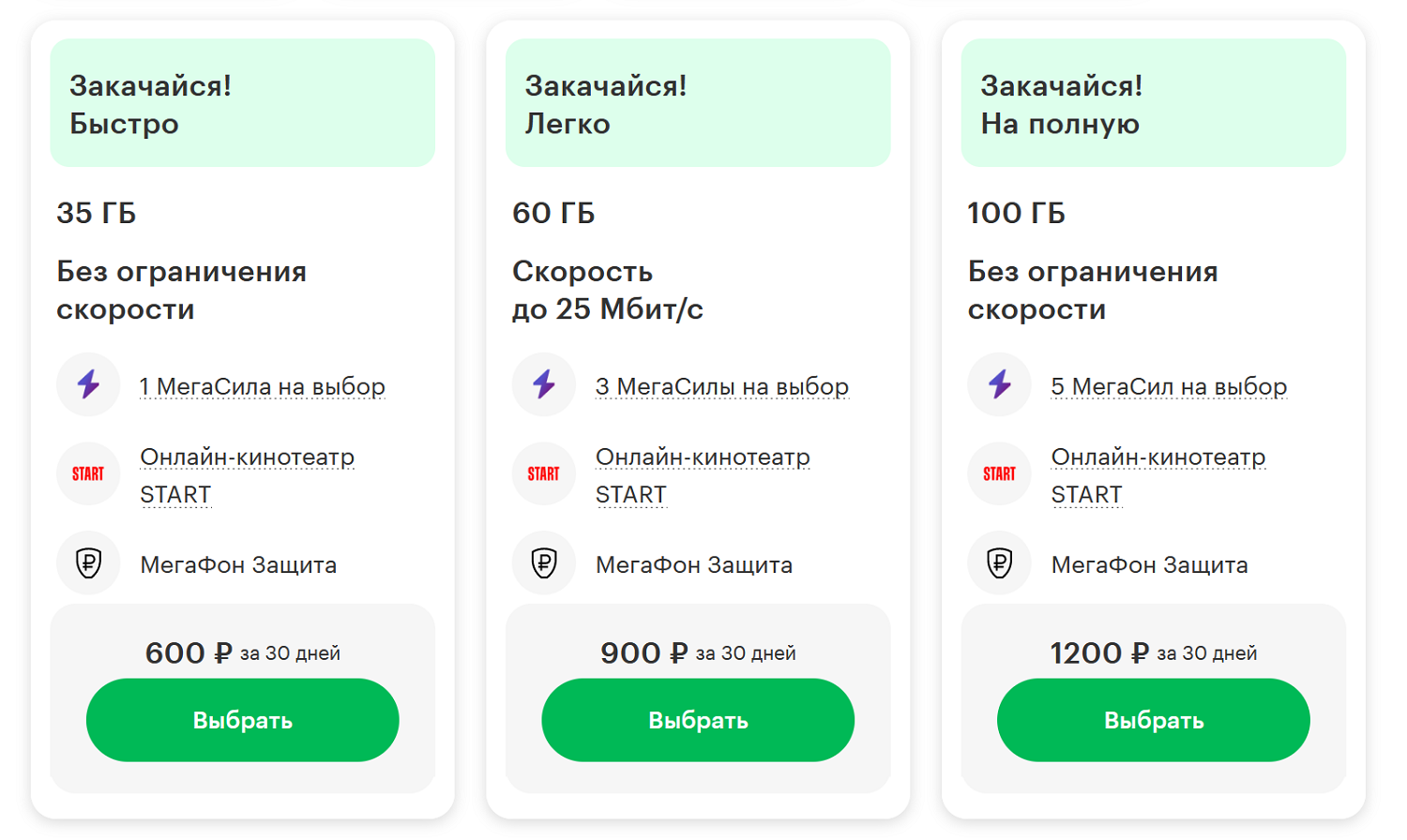
Task: Click the lightning icon in the Быстро plan
Action: [88, 384]
